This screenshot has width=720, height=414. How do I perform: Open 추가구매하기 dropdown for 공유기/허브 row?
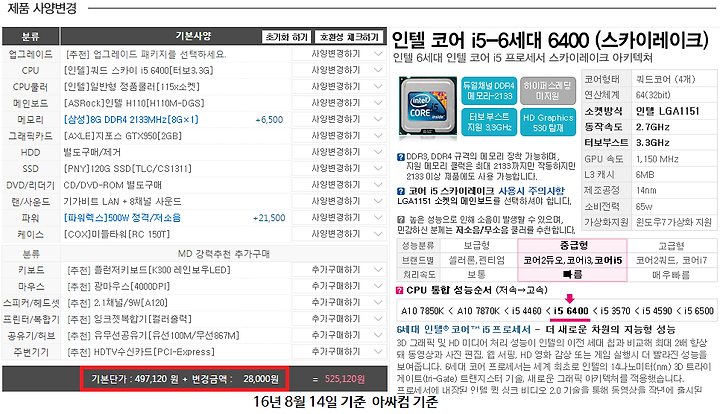click(339, 335)
